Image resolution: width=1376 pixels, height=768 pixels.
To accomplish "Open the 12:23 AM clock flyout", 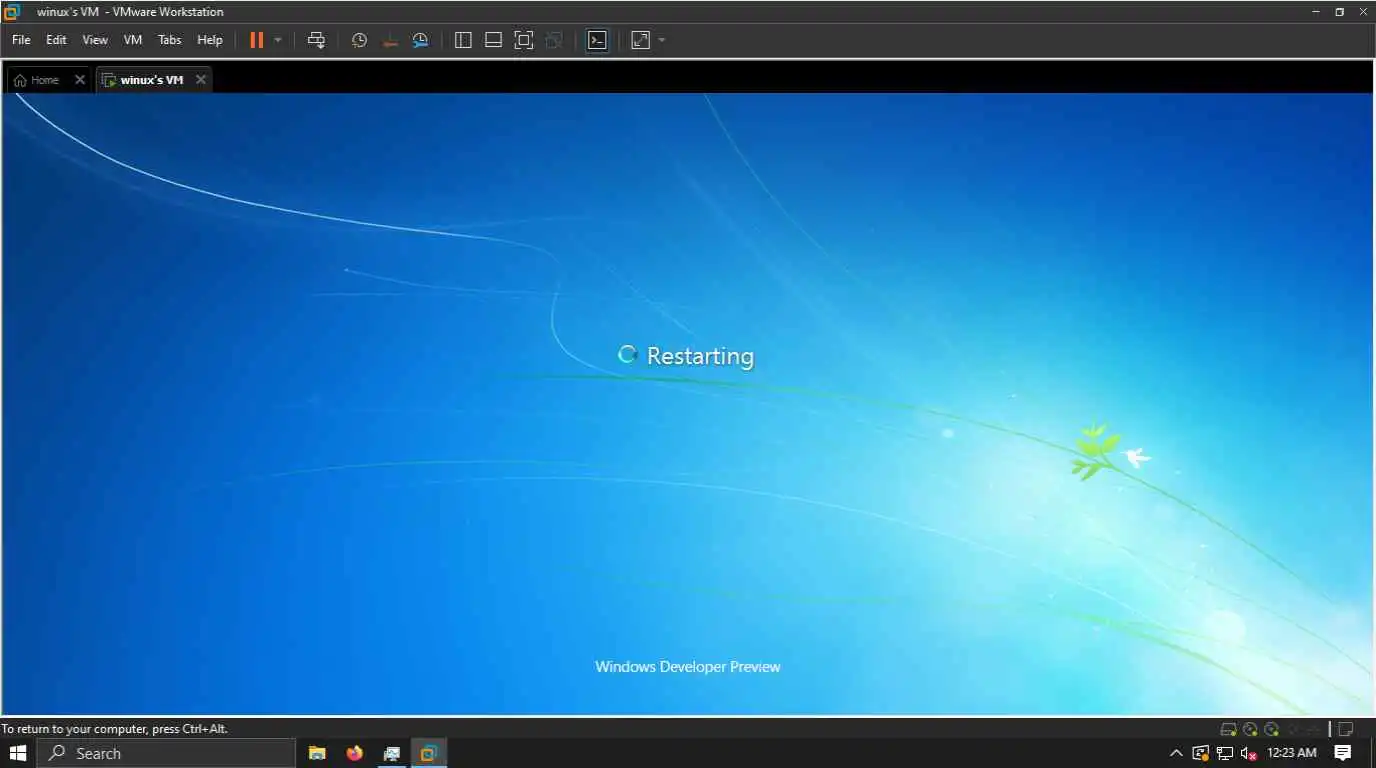I will (x=1292, y=753).
